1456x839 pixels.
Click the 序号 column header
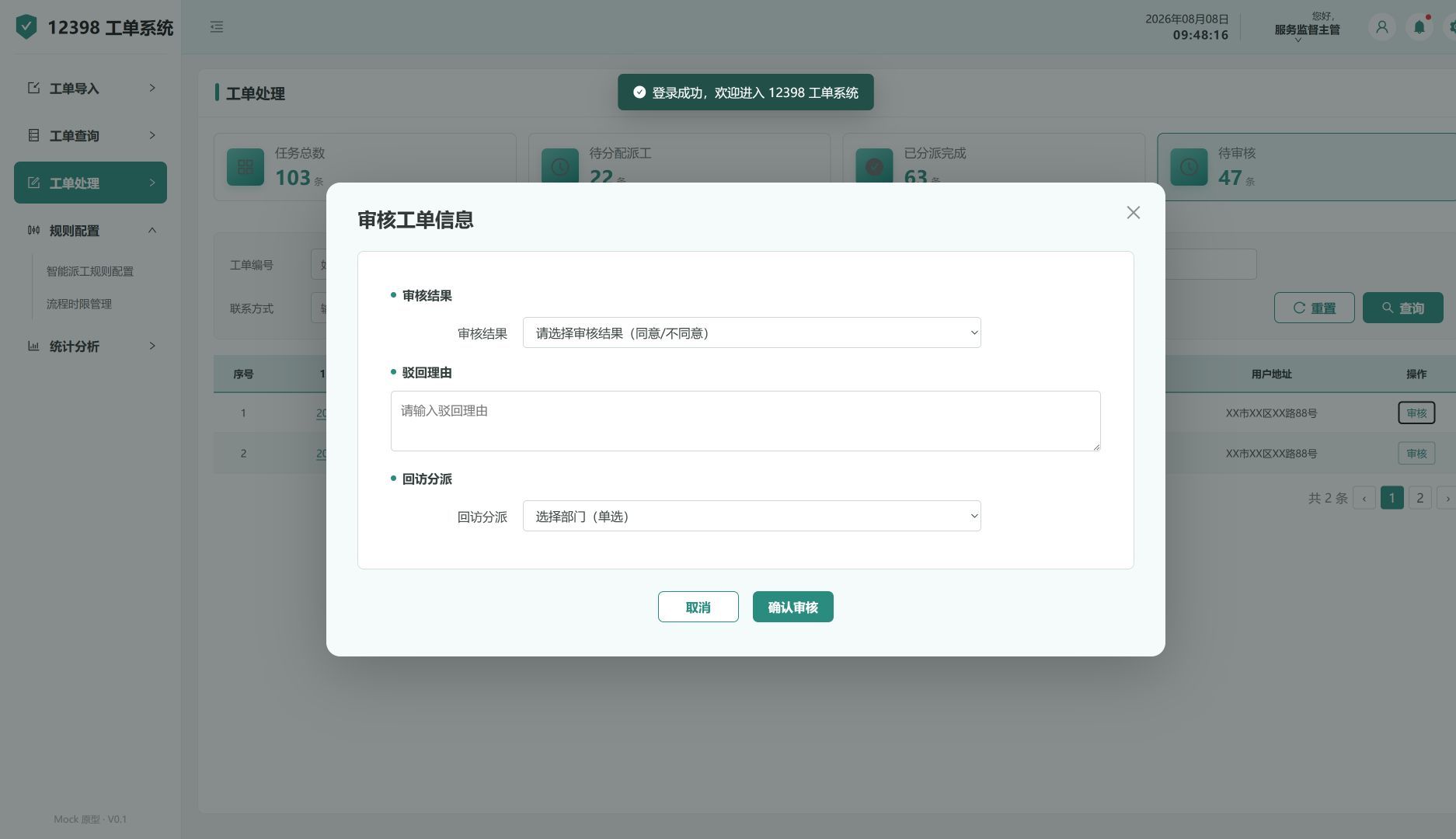[x=243, y=374]
